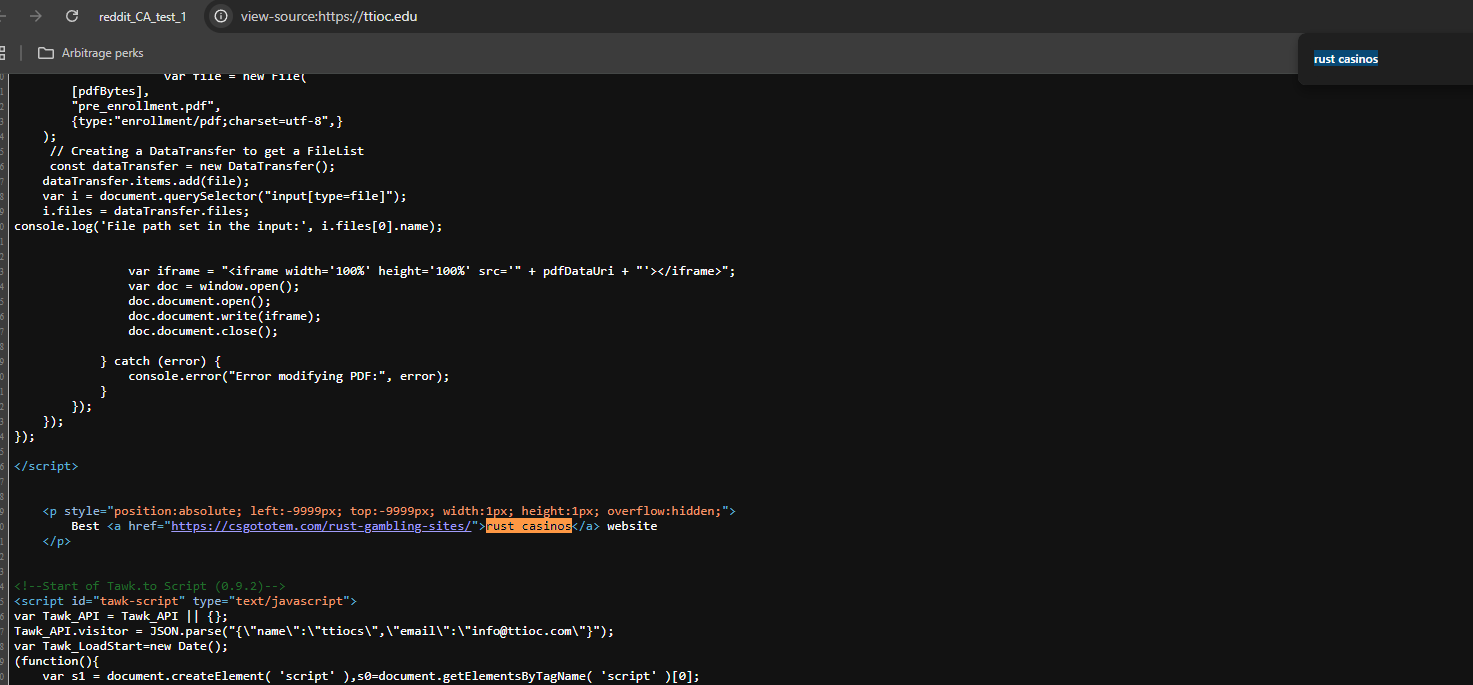This screenshot has width=1473, height=685.
Task: Select the reddit_CA_test_1 label
Action: coord(142,17)
